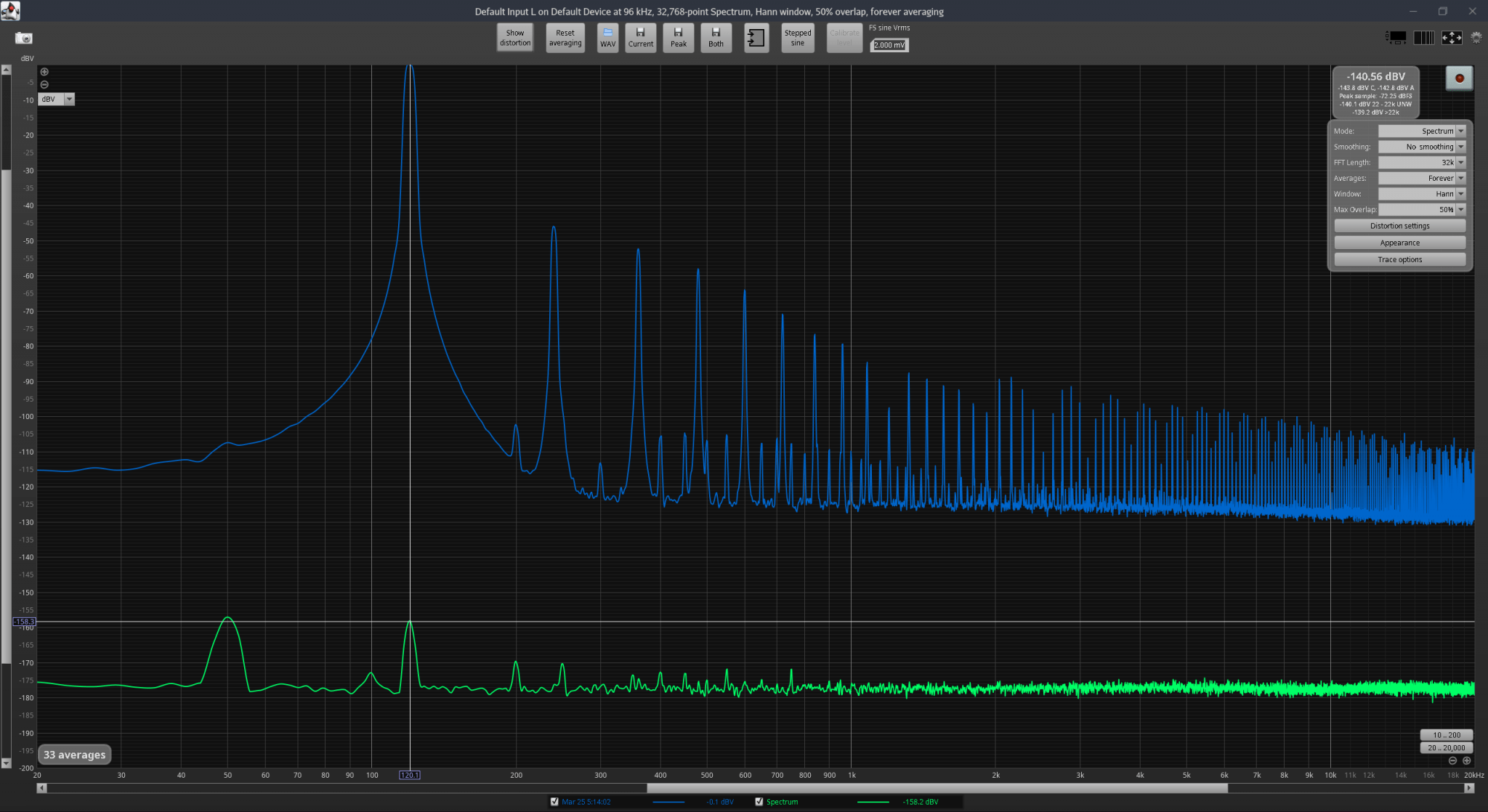
Task: Click the -158.2 dBV trace value
Action: (x=920, y=802)
